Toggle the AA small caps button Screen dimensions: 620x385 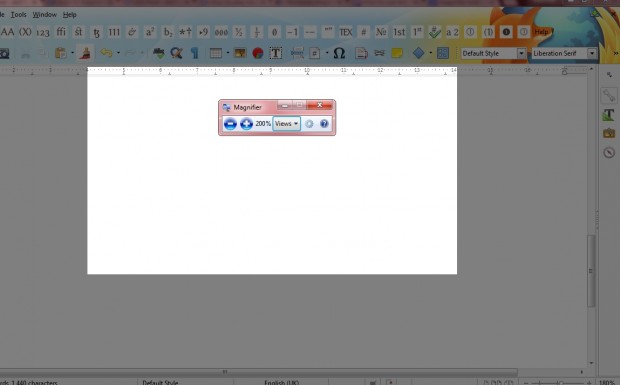(7, 32)
